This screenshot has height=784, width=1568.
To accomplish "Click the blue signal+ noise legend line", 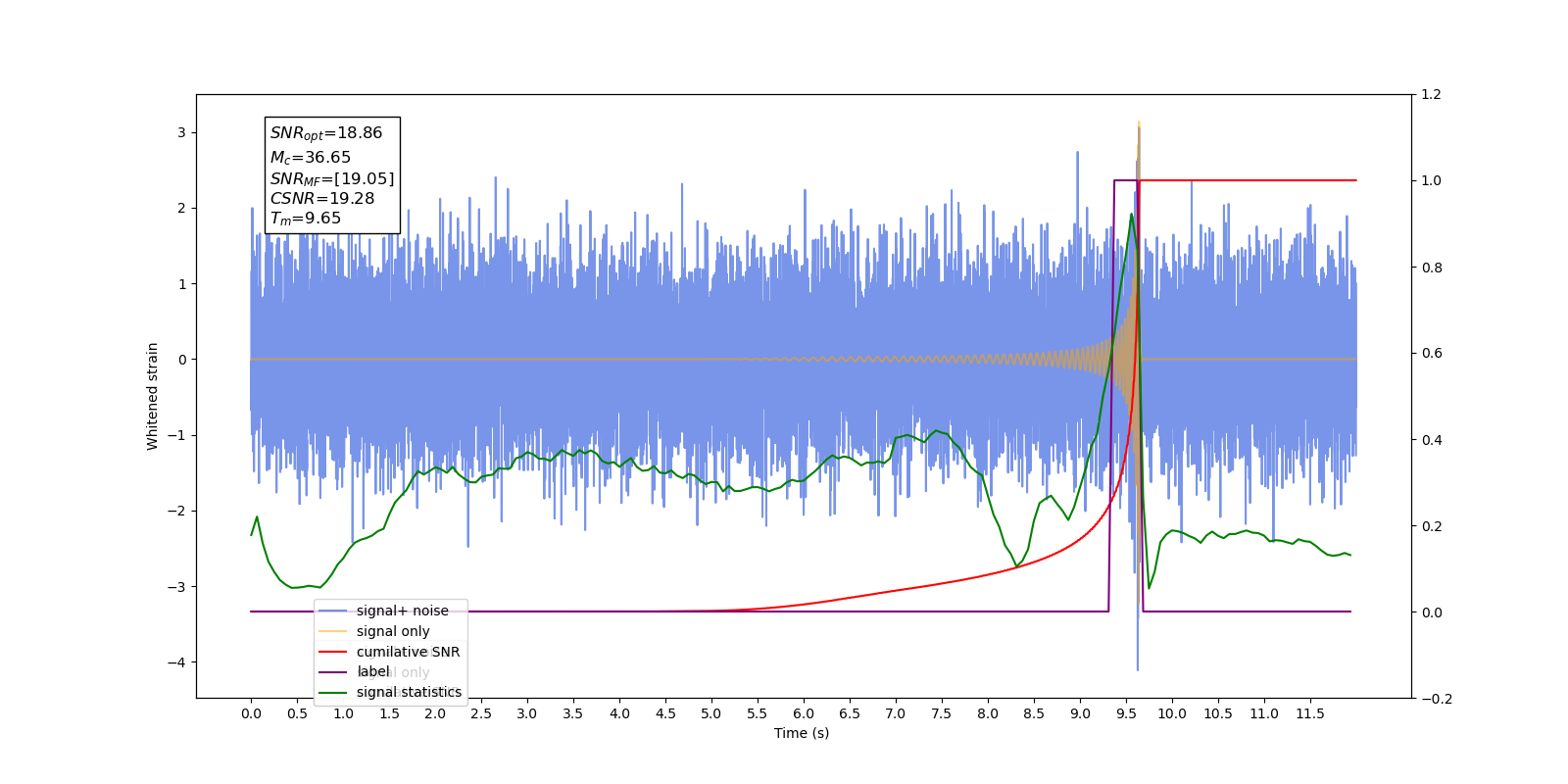I will pos(333,611).
